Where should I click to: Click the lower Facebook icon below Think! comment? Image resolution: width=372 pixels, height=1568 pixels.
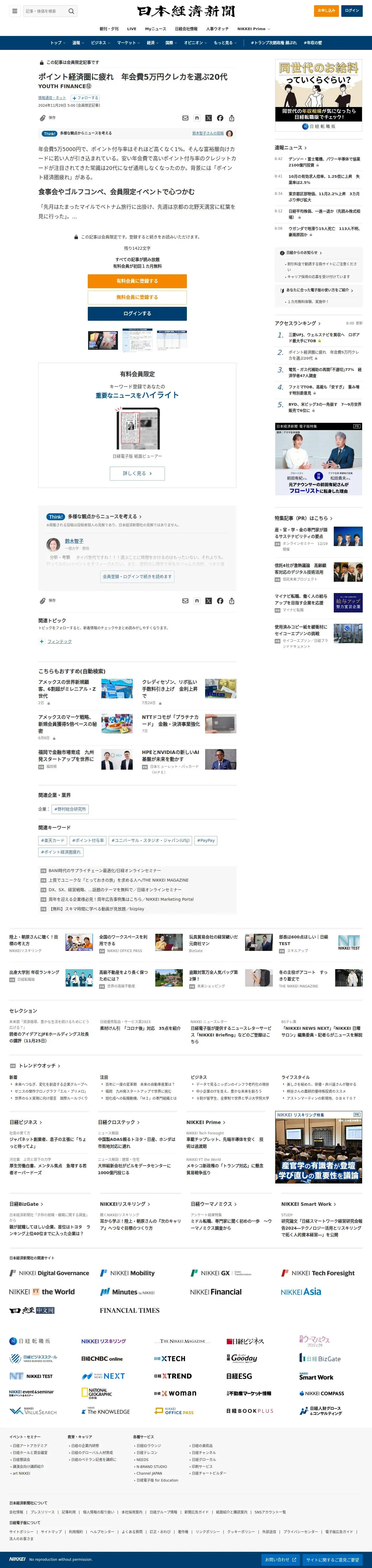tap(220, 601)
